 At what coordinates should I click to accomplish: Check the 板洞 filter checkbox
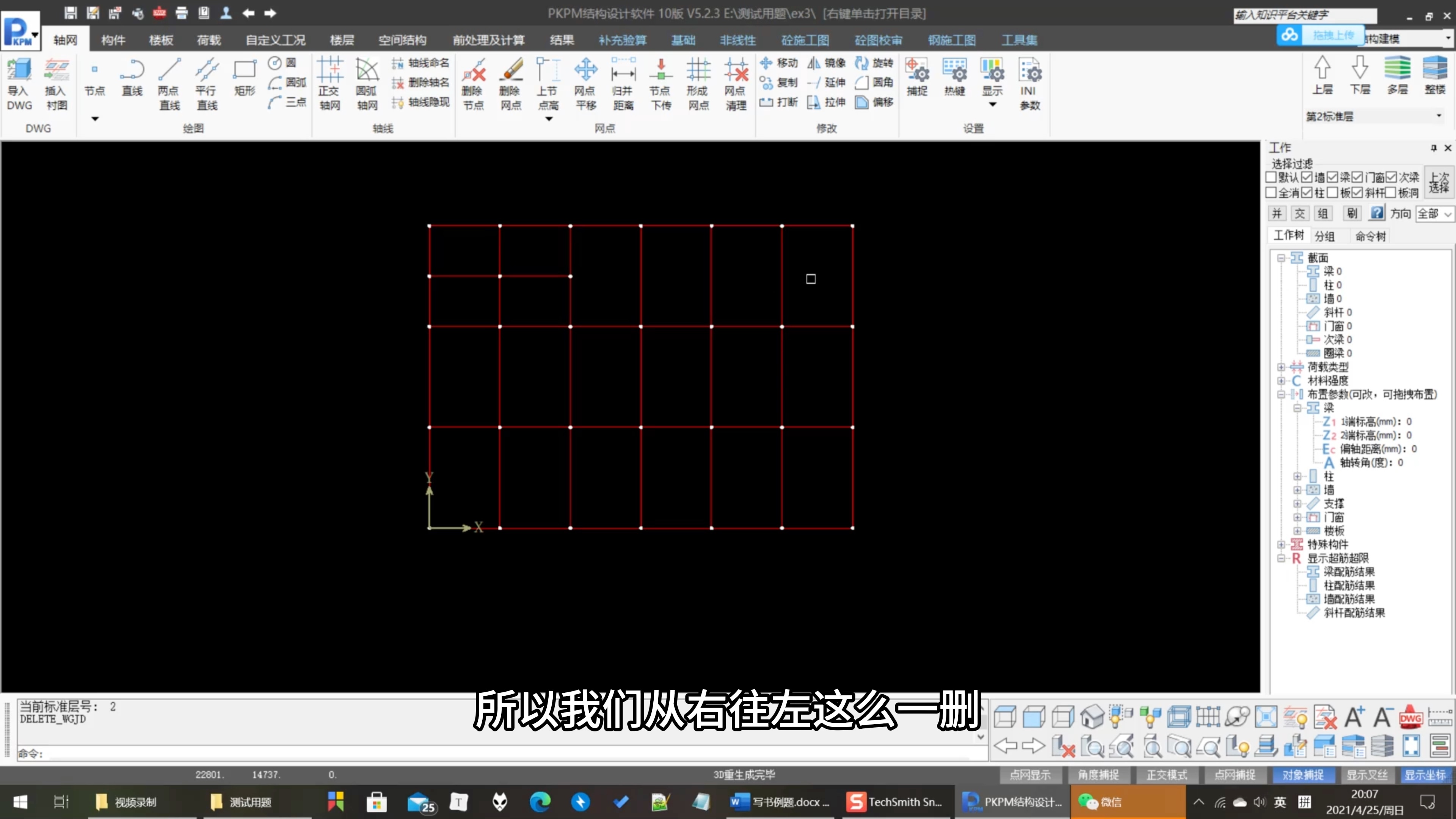[x=1391, y=193]
